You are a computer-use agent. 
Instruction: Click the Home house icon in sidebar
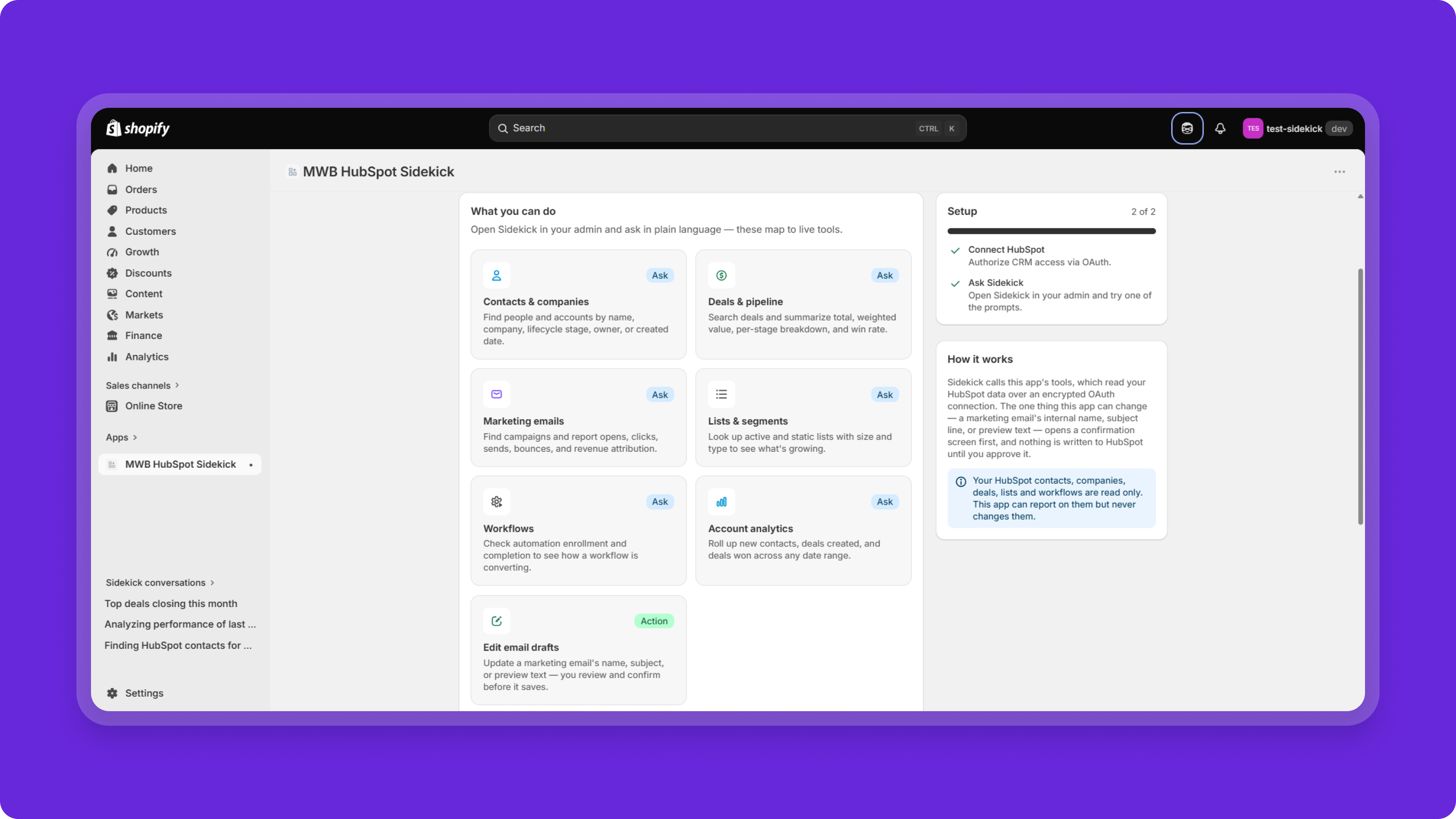[x=112, y=168]
